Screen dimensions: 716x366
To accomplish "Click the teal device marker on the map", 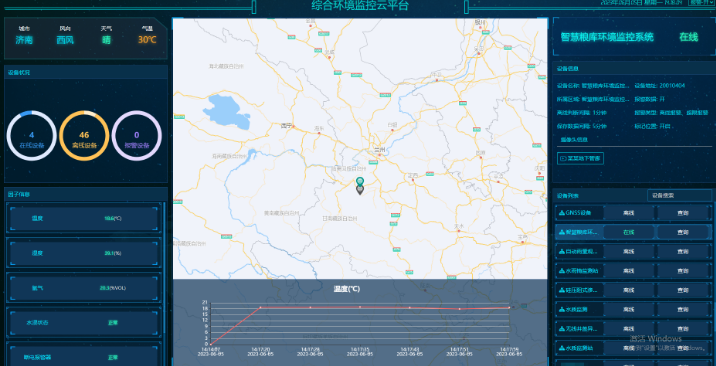I will [x=360, y=182].
